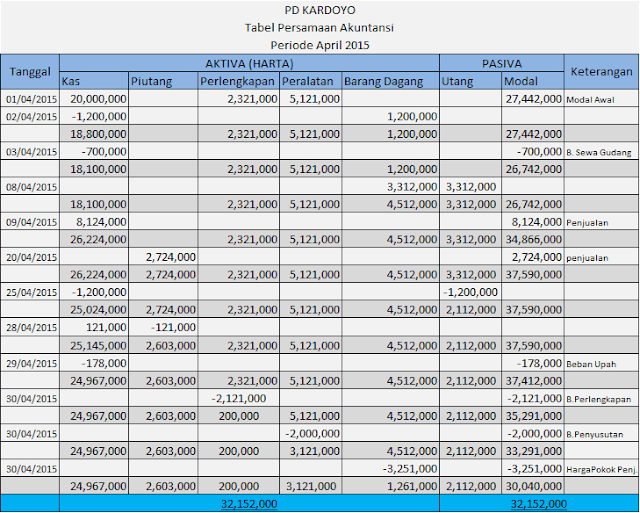
Task: Click Peralatan value -2,000,000
Action: (312, 433)
